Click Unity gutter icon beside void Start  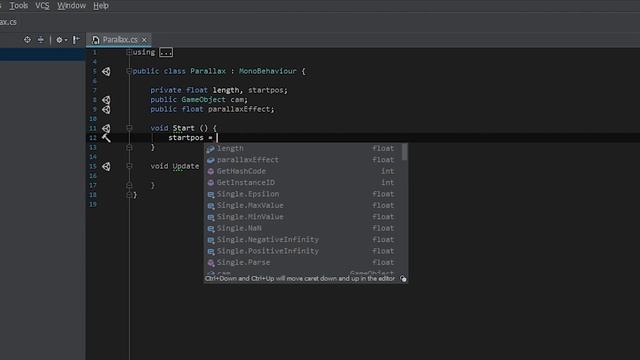(106, 128)
